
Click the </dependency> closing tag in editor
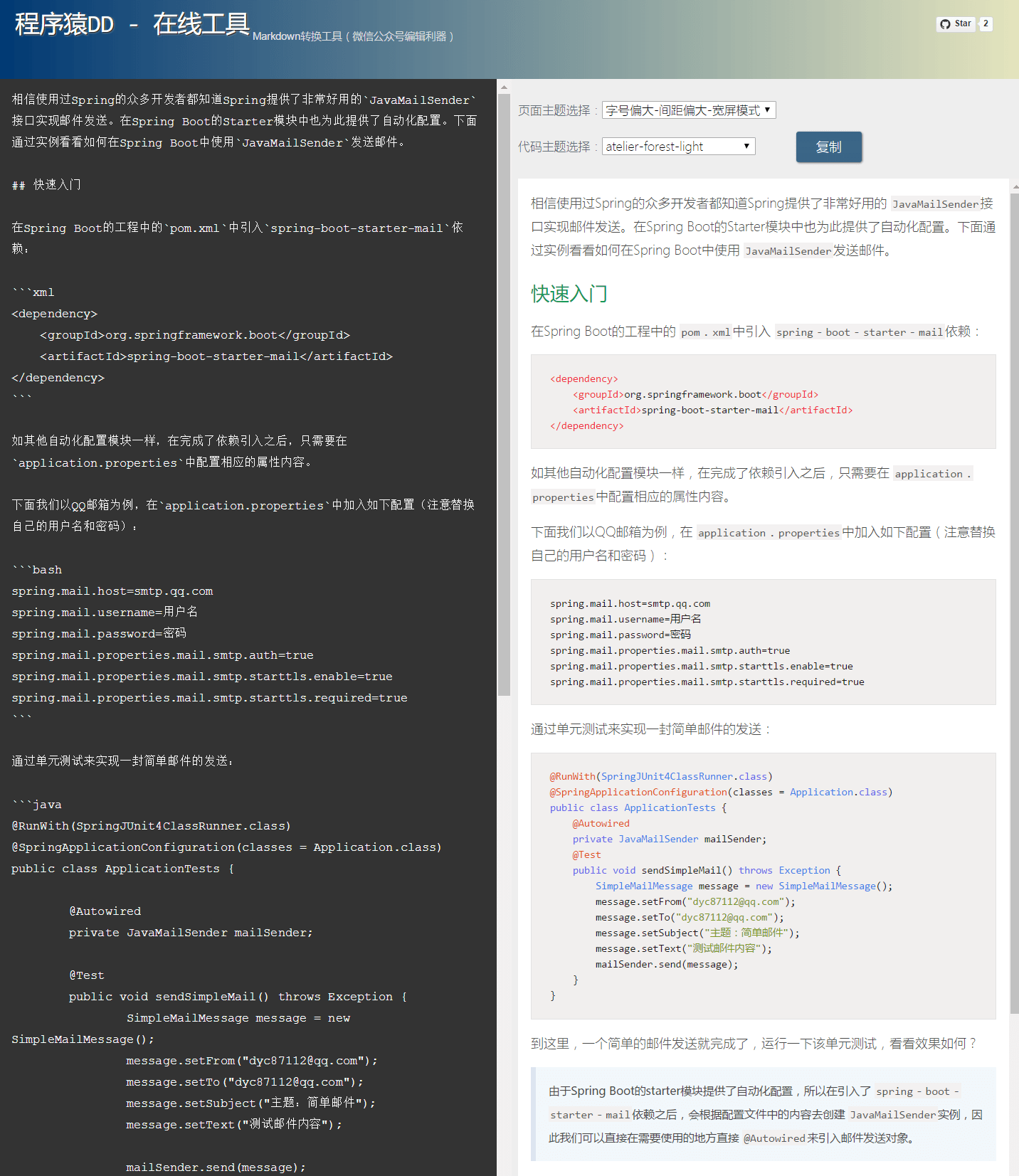(58, 377)
